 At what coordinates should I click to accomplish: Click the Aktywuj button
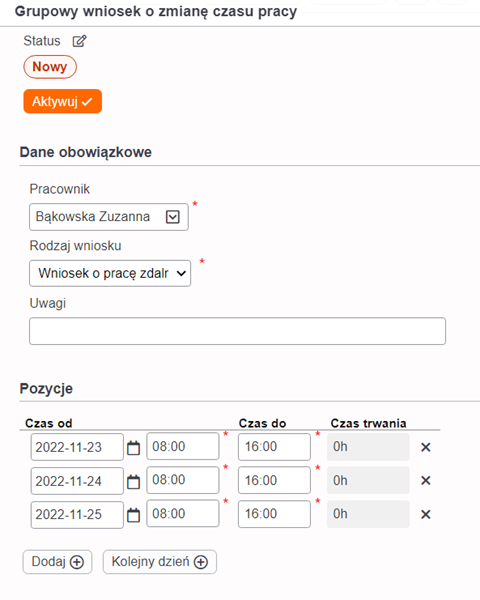[x=63, y=101]
